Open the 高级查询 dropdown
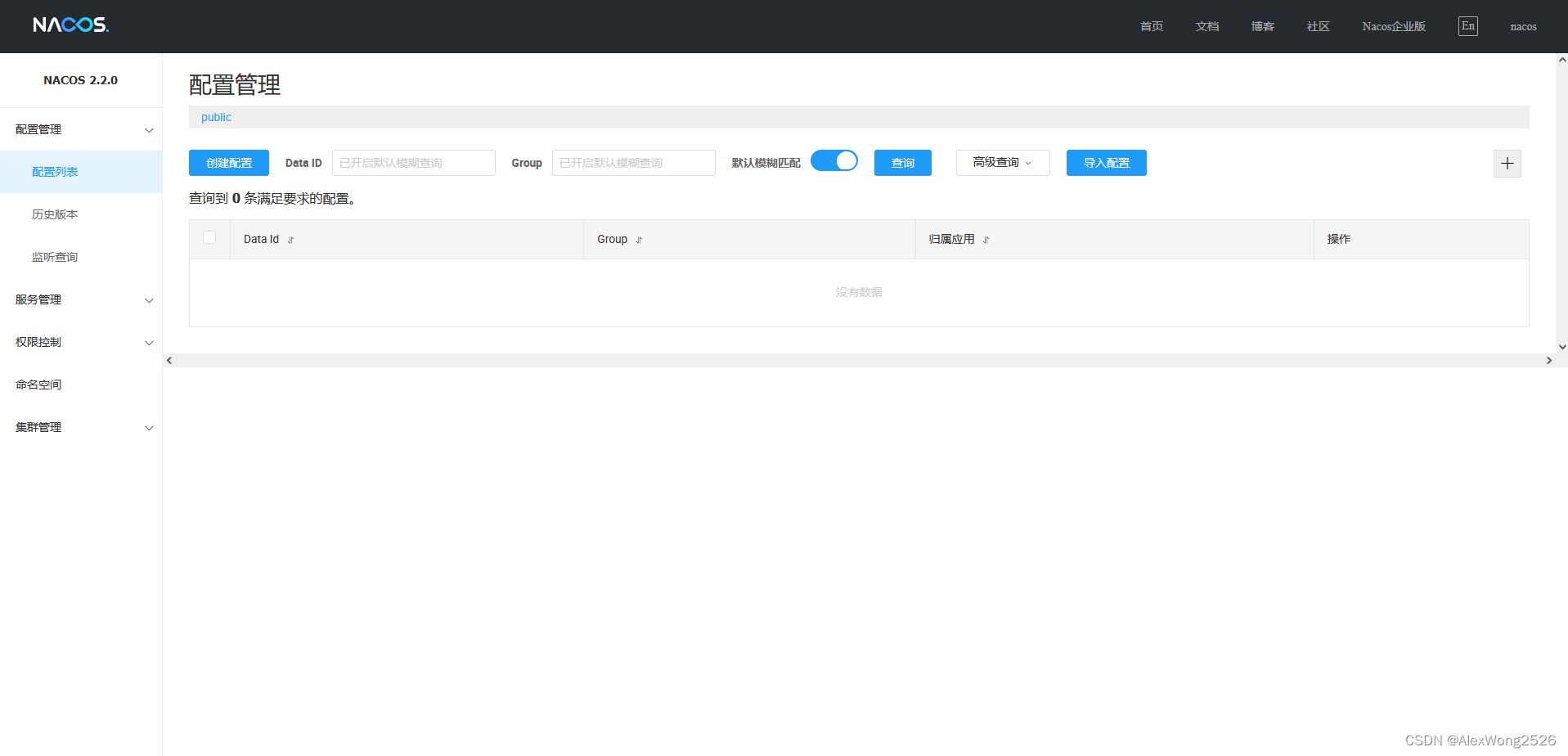This screenshot has width=1568, height=756. pyautogui.click(x=1003, y=163)
